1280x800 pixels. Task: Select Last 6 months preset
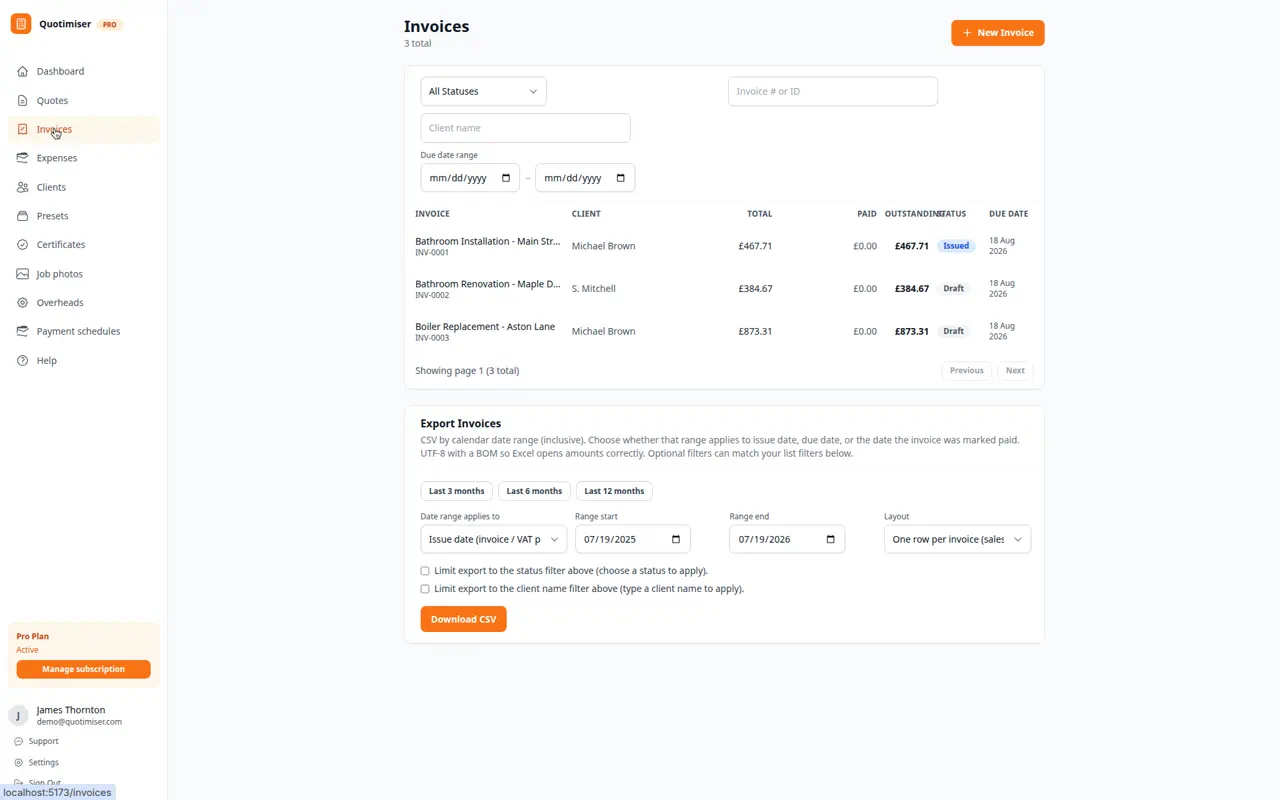(x=534, y=491)
